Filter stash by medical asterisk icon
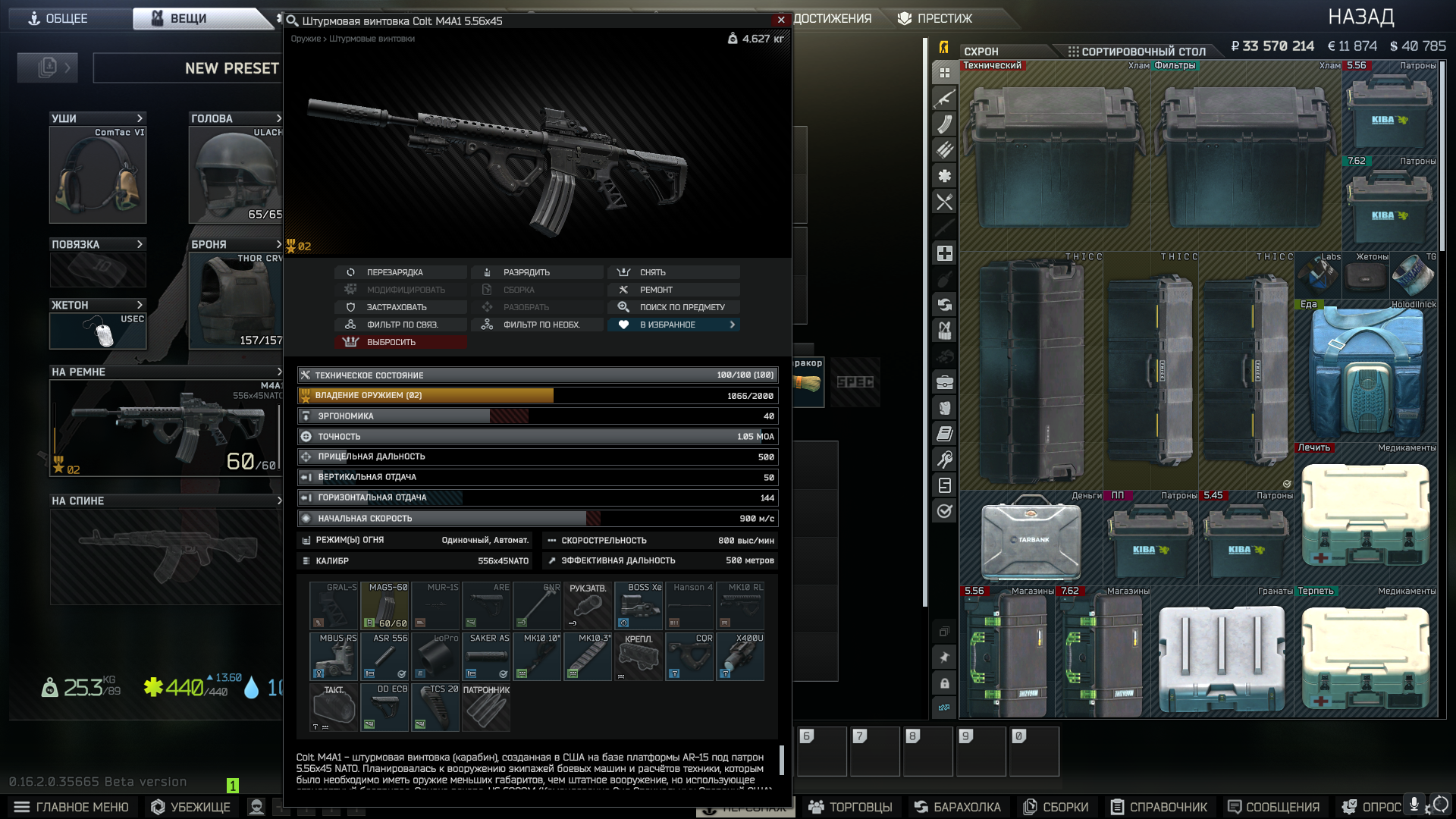Viewport: 1456px width, 819px height. pos(944,176)
